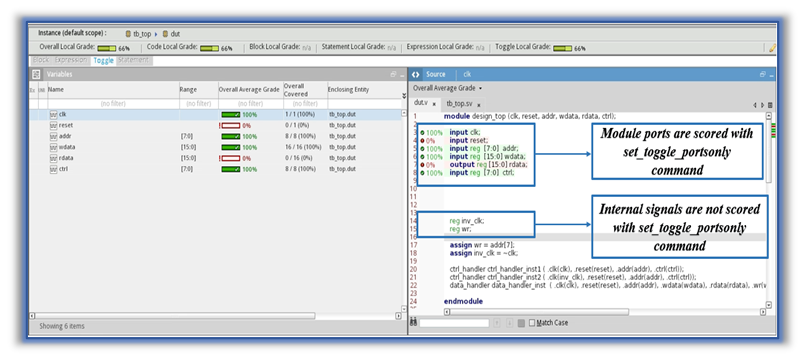Click the Name column filter field
The width and height of the screenshot is (805, 360).
113,104
